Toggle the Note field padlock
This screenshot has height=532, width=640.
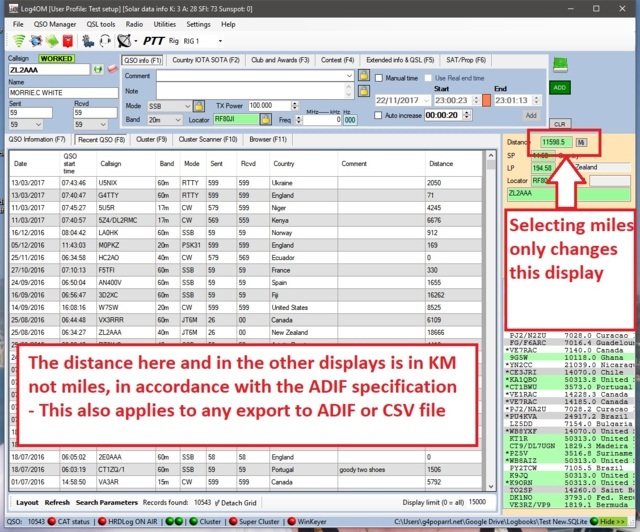pos(364,91)
